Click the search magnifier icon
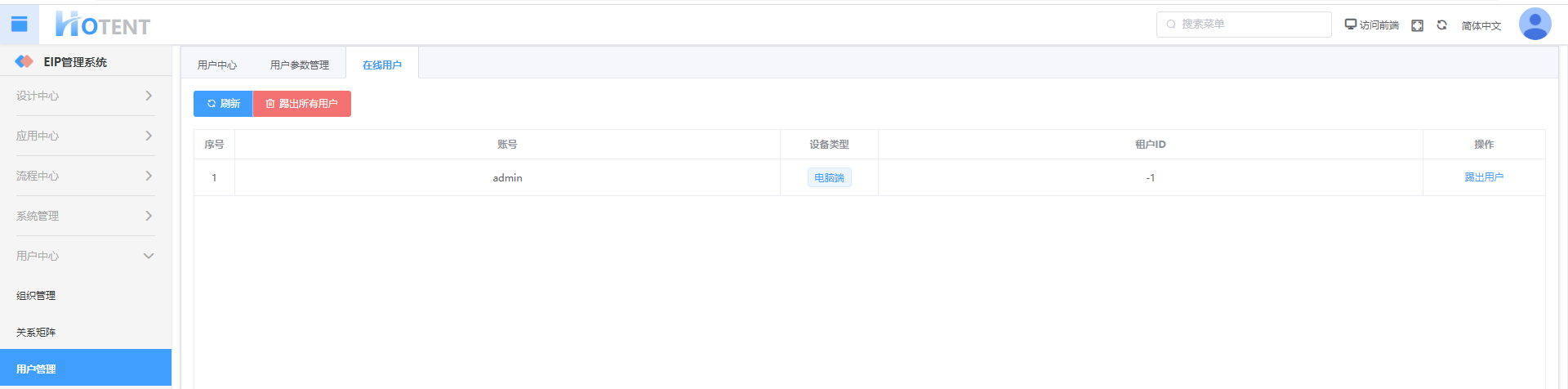 tap(1171, 25)
